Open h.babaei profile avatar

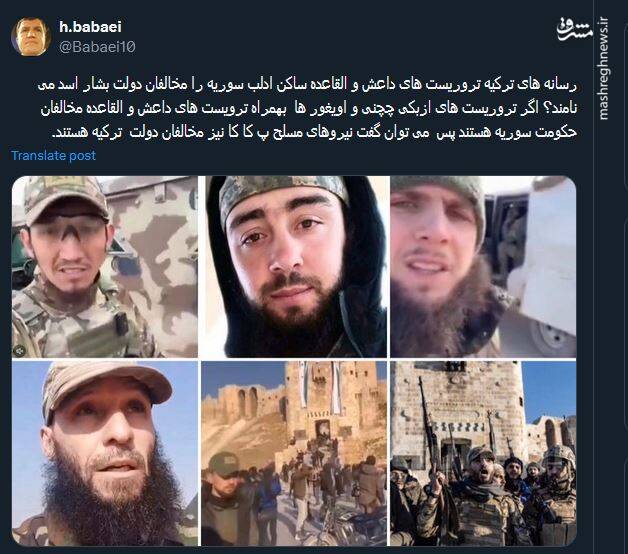click(x=31, y=36)
